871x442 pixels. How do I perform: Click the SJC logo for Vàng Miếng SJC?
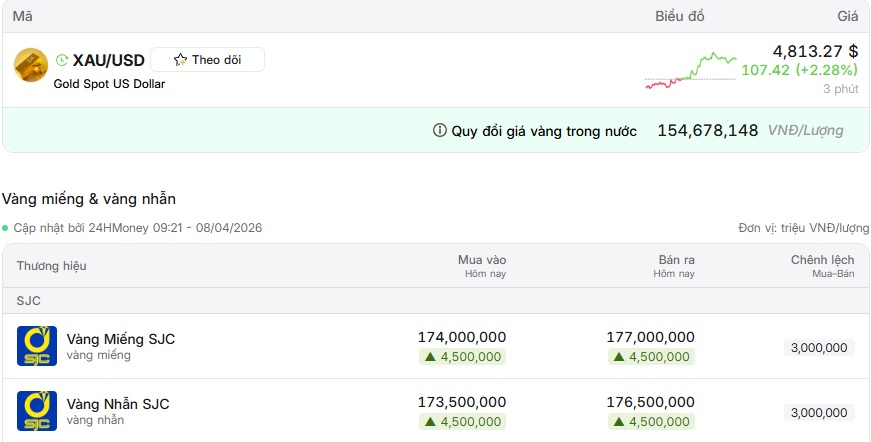click(x=37, y=346)
